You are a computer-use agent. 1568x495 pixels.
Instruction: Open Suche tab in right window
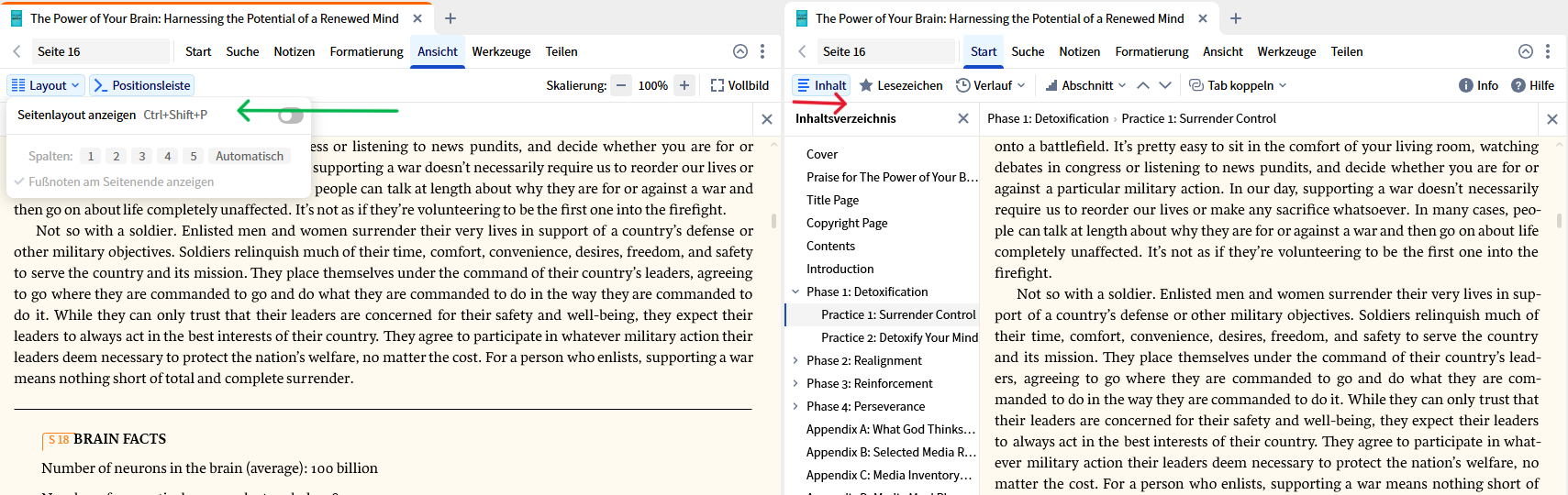[x=1028, y=51]
